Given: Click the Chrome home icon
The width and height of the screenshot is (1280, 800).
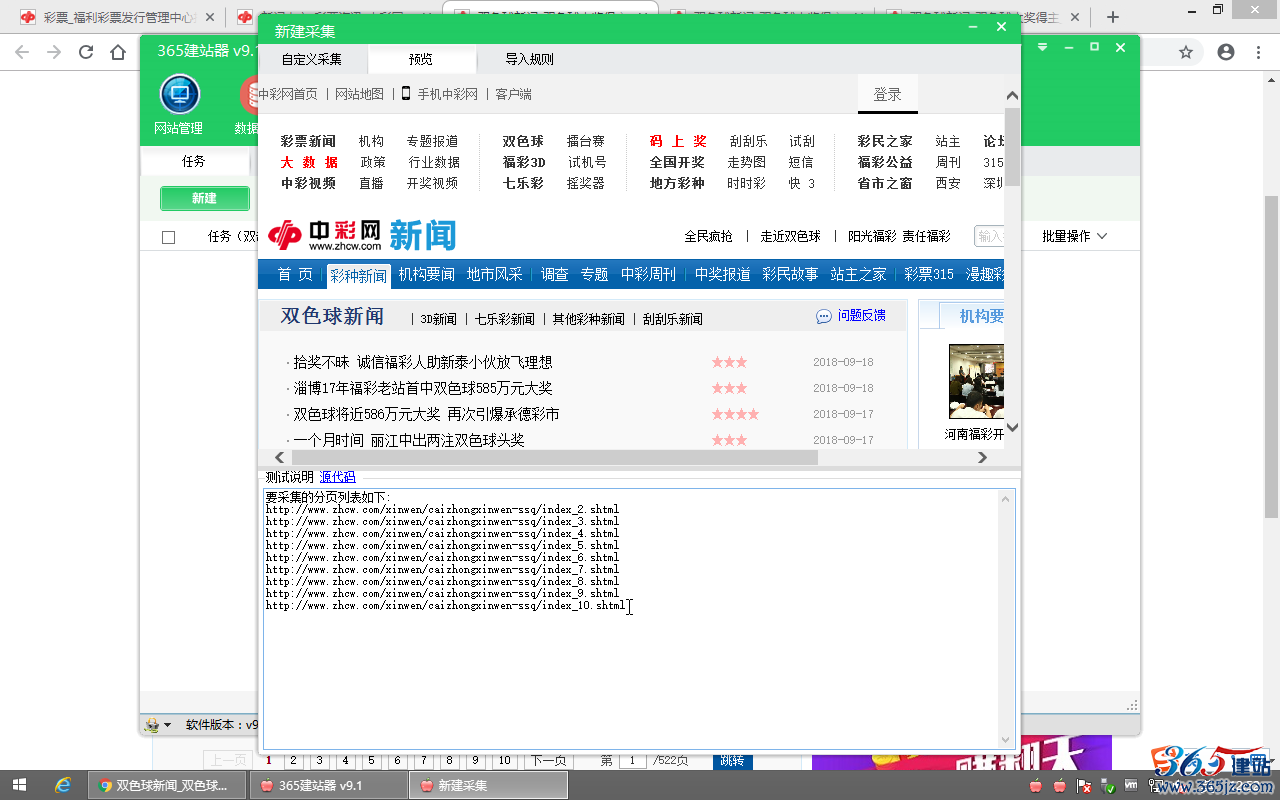Looking at the screenshot, I should [118, 52].
